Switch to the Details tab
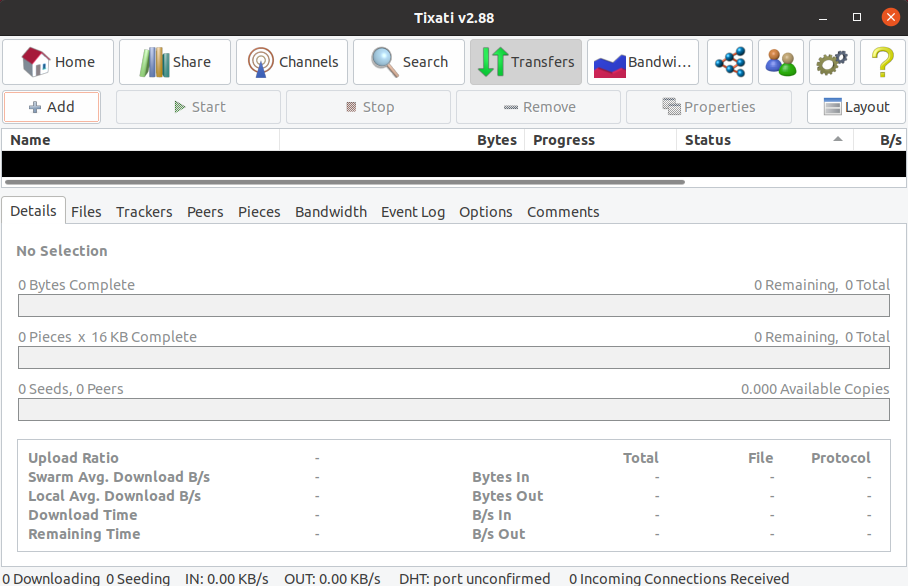Image resolution: width=908 pixels, height=586 pixels. pyautogui.click(x=33, y=211)
